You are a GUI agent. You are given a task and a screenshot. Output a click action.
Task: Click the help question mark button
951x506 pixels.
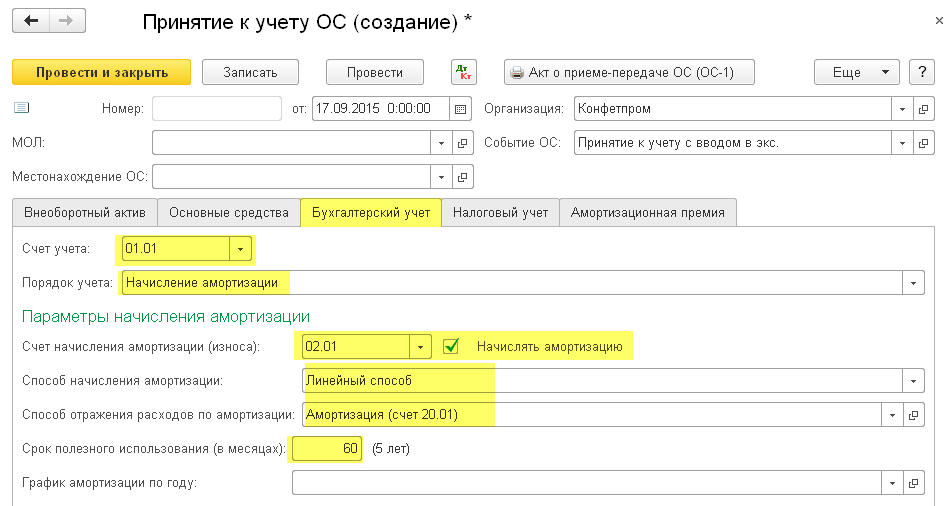pos(921,72)
